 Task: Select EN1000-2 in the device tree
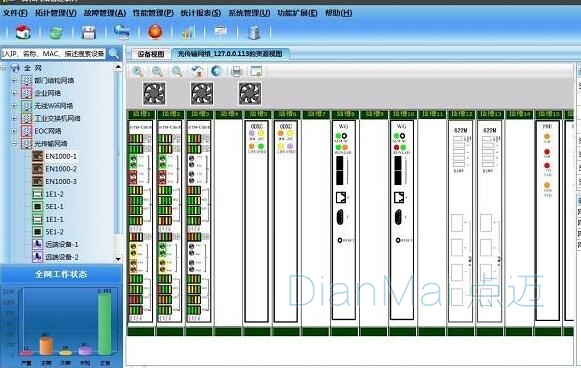(x=61, y=169)
